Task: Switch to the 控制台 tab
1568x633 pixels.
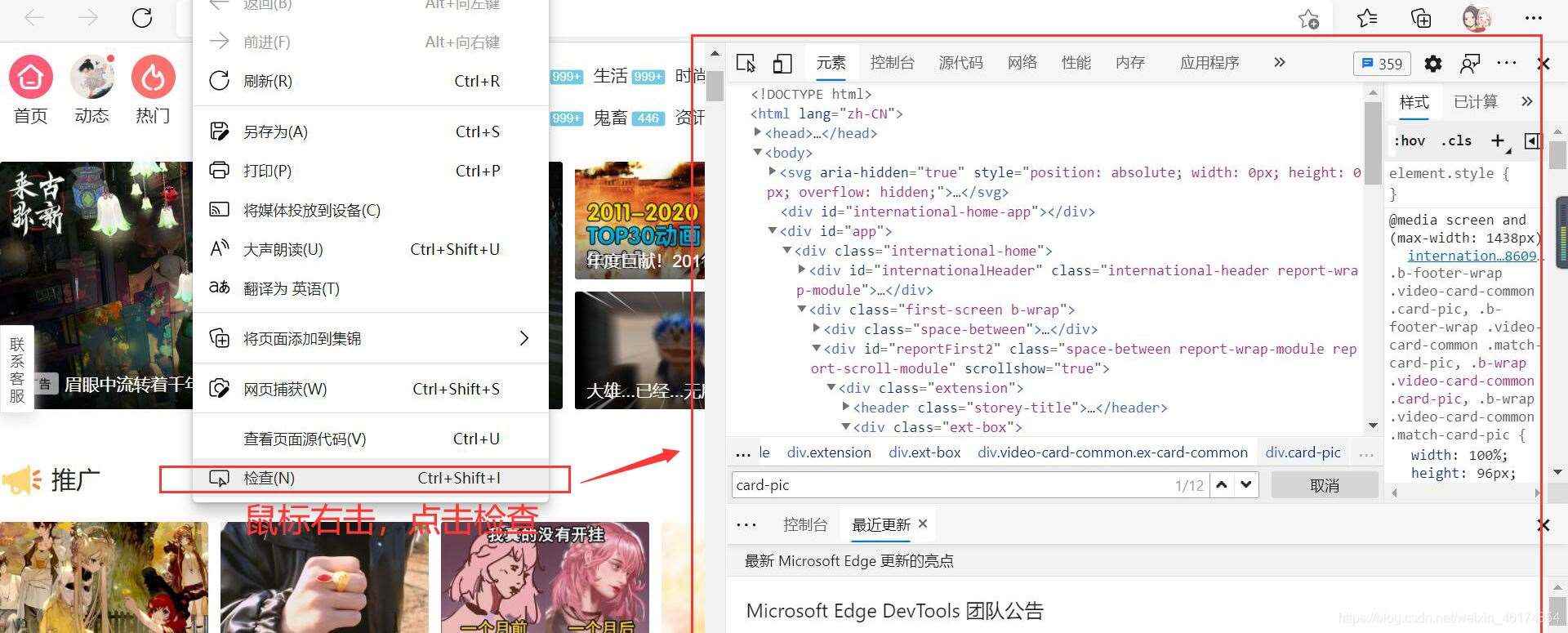Action: (x=892, y=63)
